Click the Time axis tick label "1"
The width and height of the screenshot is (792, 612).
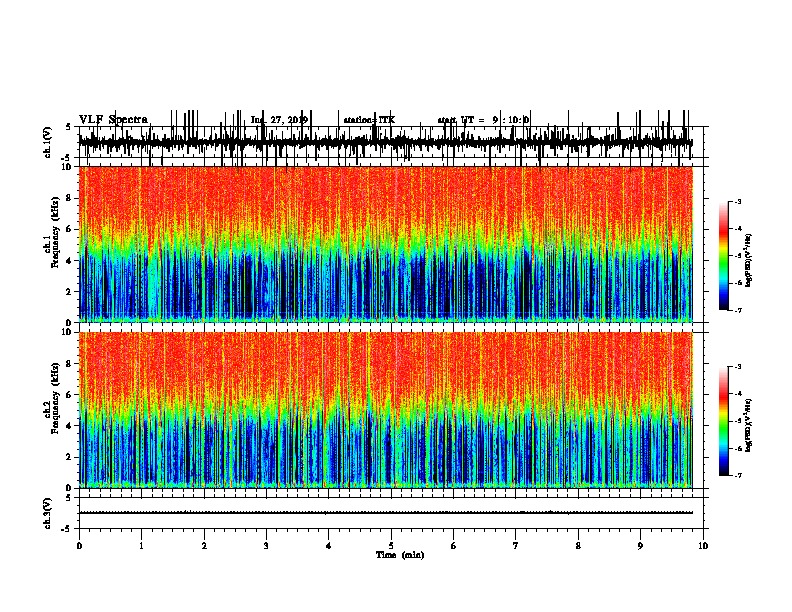[141, 546]
